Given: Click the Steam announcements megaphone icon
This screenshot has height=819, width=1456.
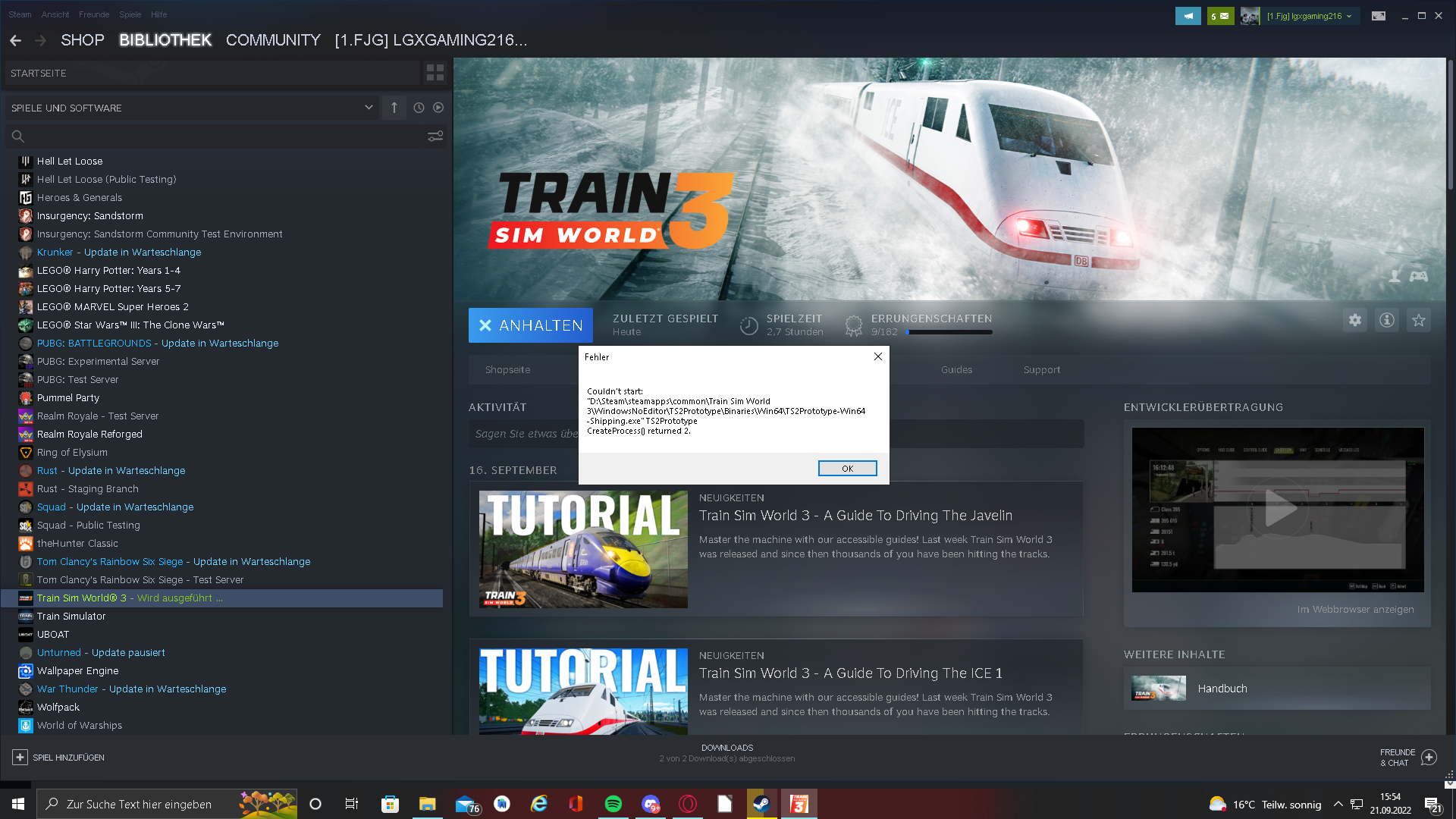Looking at the screenshot, I should click(x=1188, y=16).
